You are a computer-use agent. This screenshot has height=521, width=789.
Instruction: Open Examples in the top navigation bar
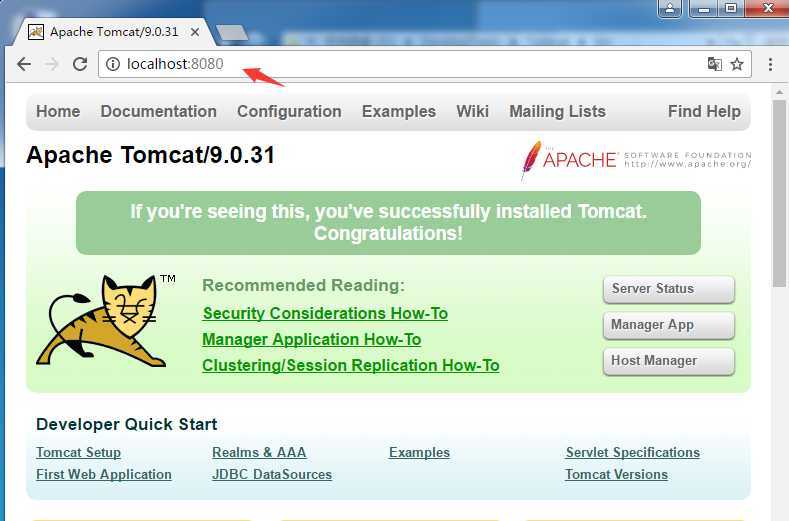point(399,111)
